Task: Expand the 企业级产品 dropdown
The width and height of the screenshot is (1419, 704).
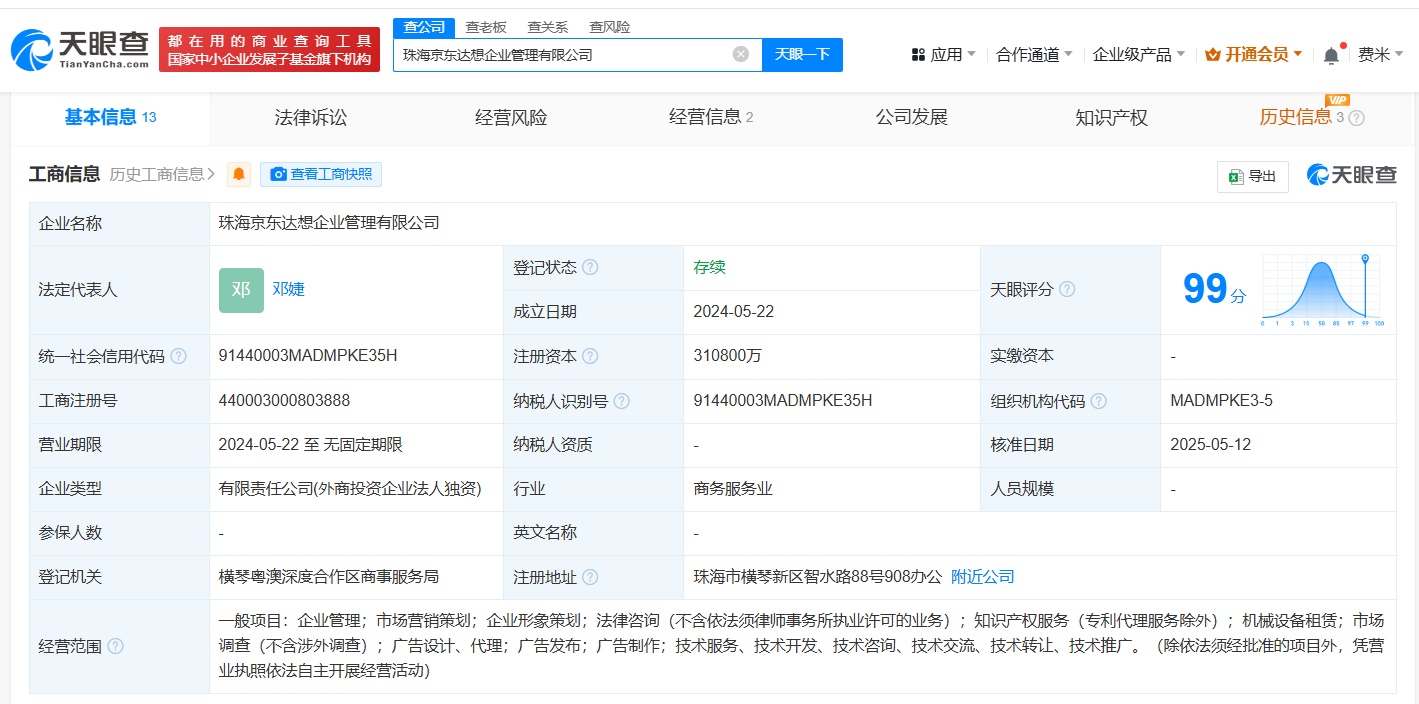Action: coord(1138,55)
